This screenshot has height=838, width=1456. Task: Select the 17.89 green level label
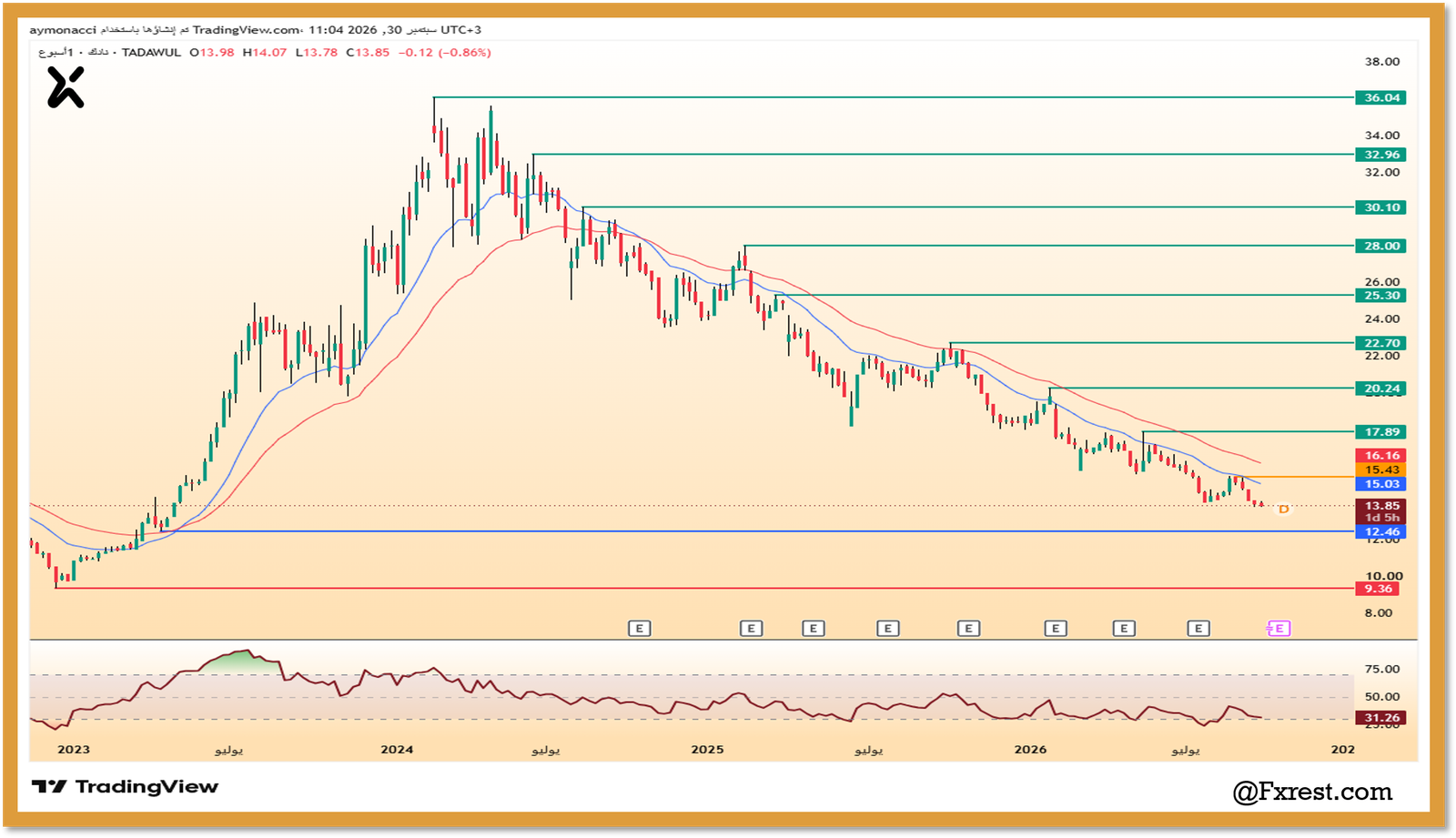(x=1380, y=432)
